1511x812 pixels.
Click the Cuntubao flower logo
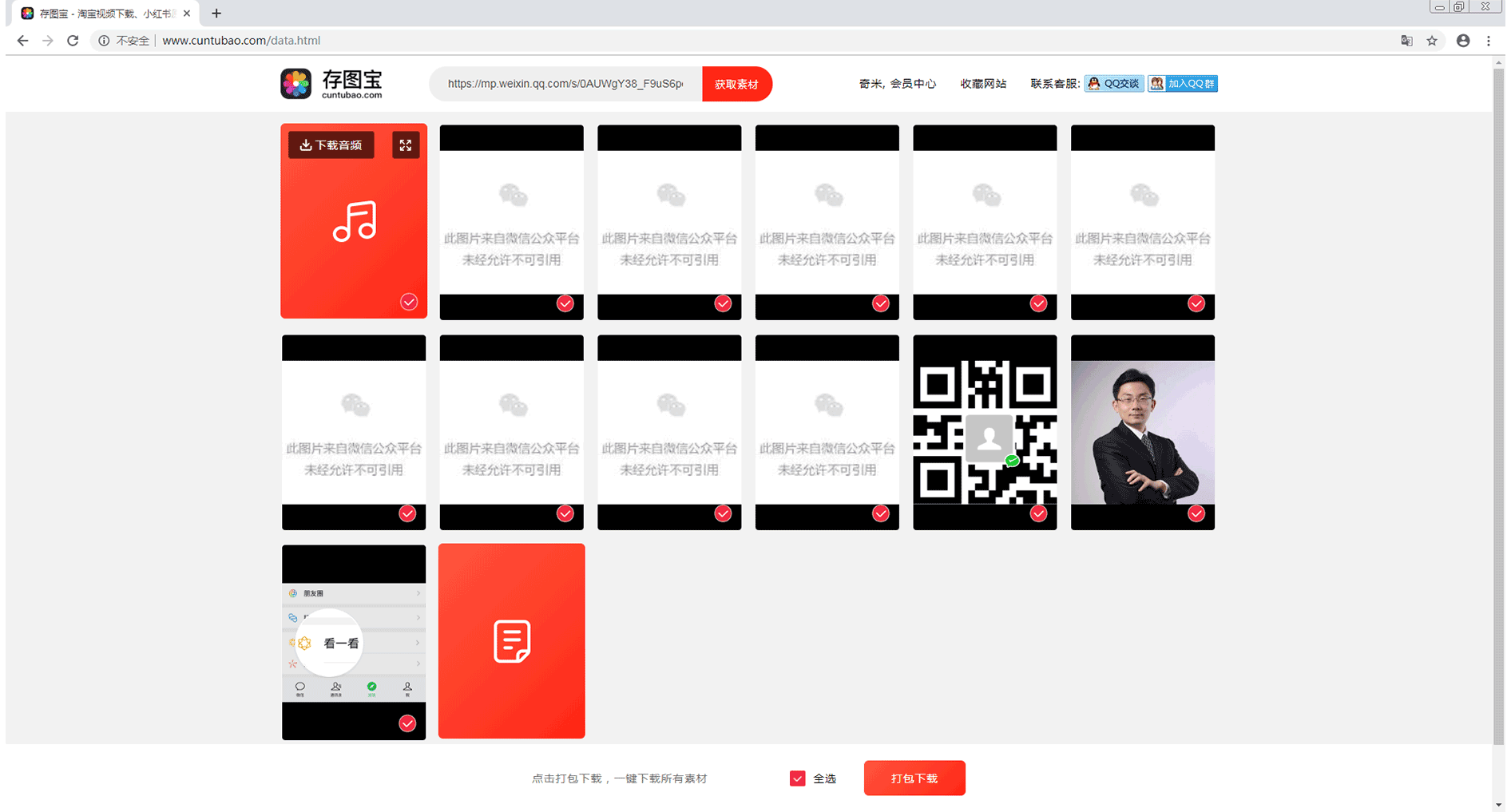tap(296, 84)
